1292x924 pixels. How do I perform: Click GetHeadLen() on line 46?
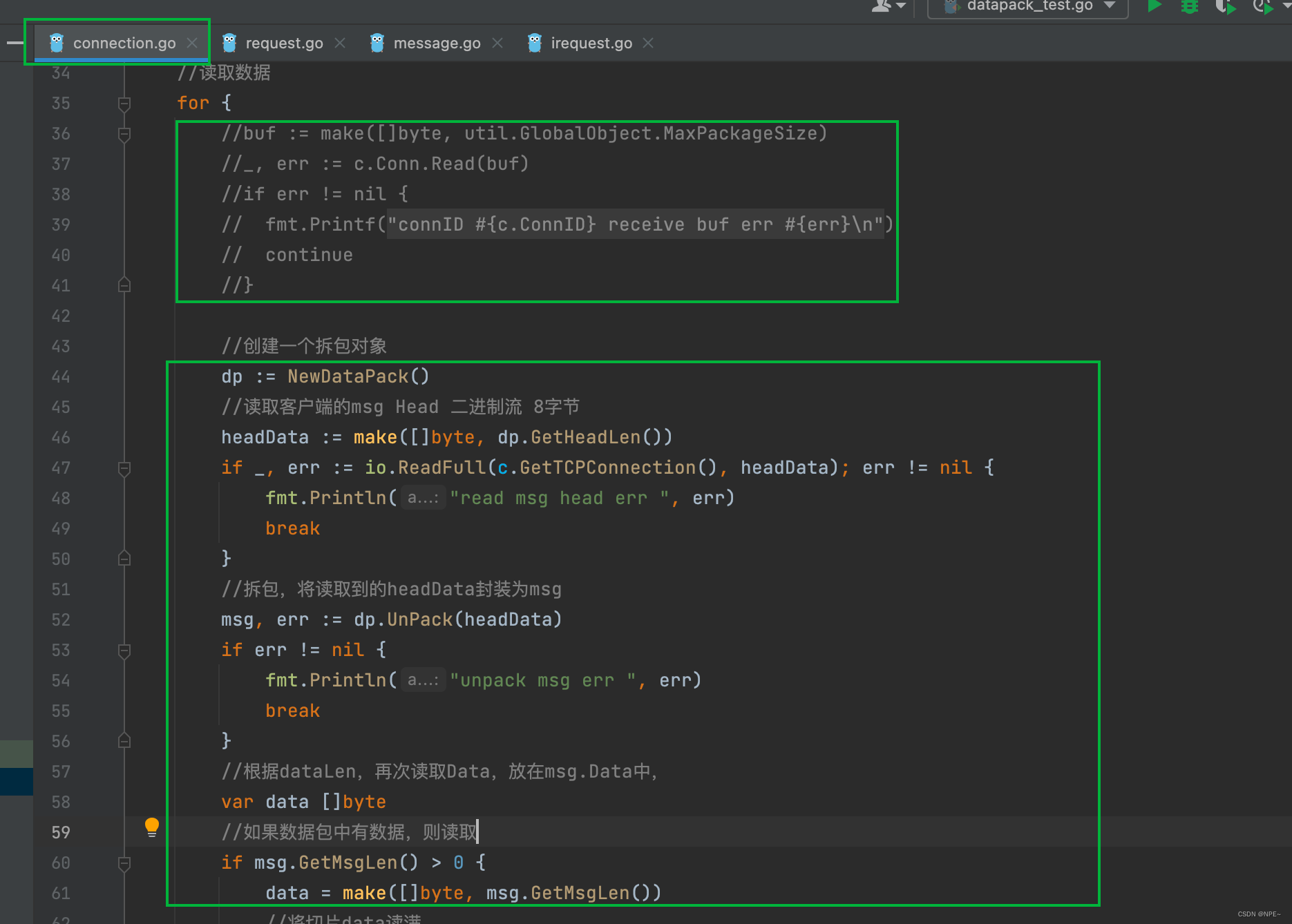click(596, 437)
